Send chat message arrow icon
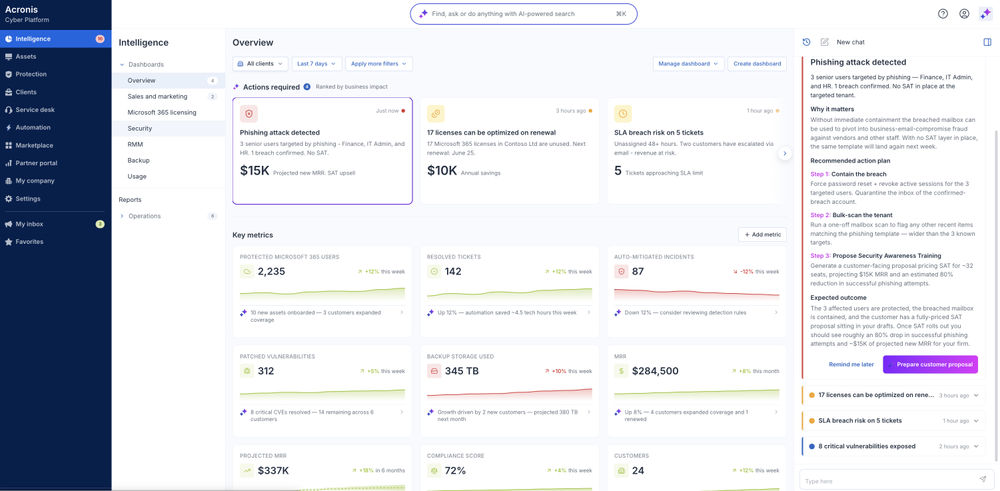The width and height of the screenshot is (1000, 491). point(982,479)
